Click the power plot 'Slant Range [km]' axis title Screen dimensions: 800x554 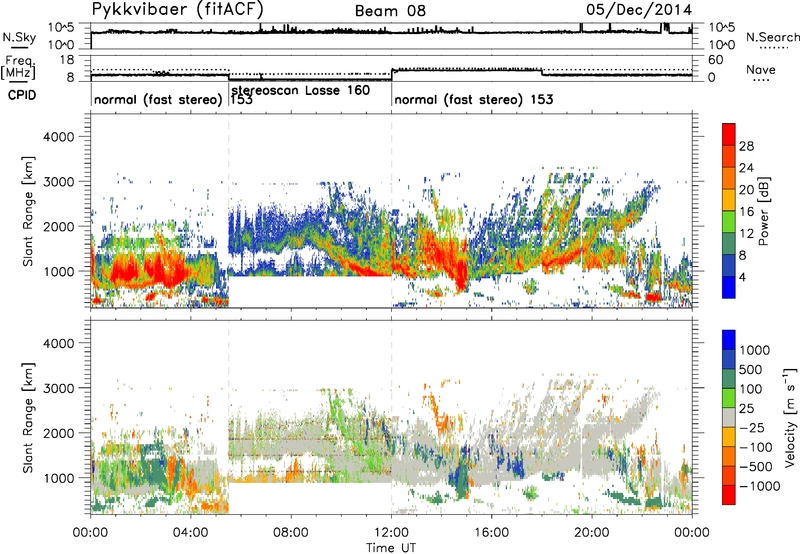(x=28, y=211)
